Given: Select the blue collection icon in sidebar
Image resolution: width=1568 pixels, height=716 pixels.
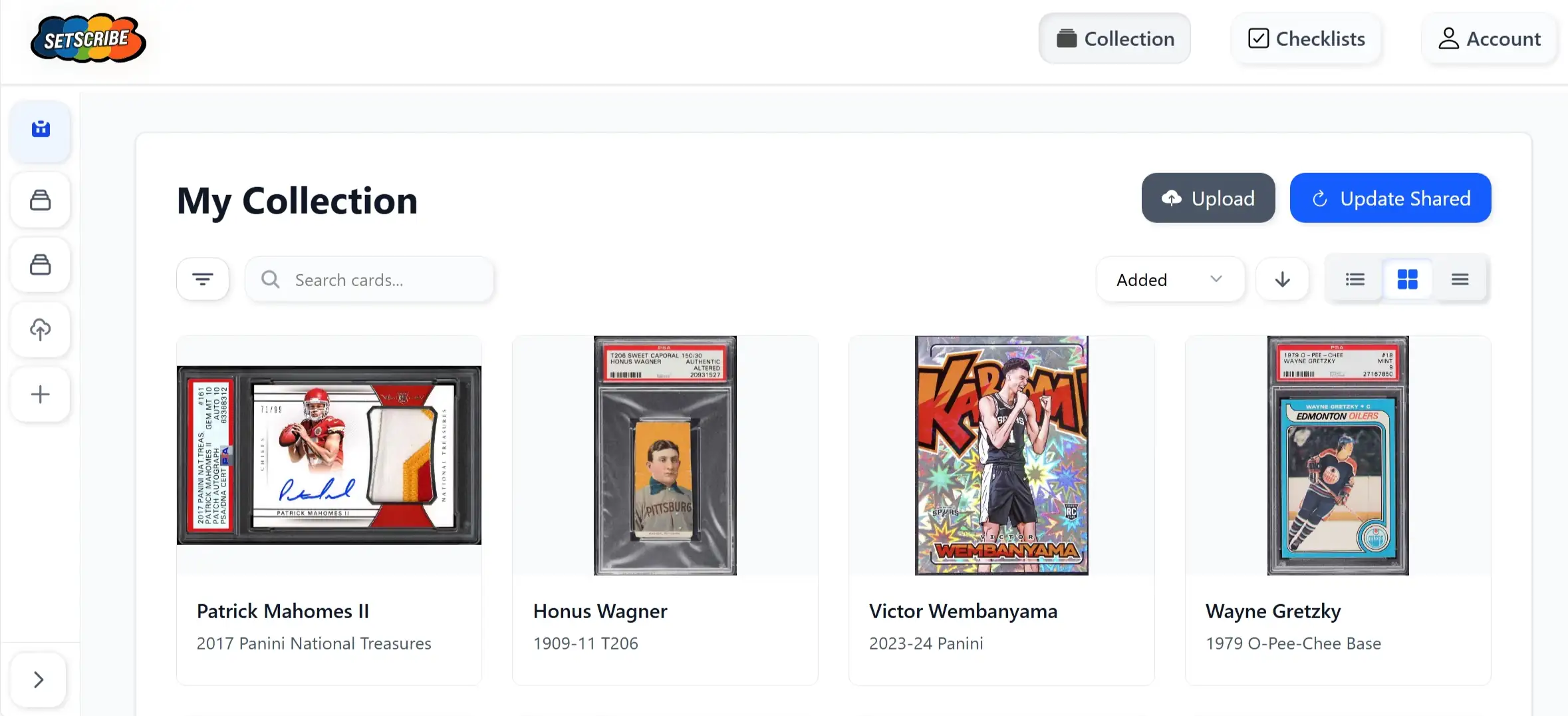Looking at the screenshot, I should click(41, 129).
